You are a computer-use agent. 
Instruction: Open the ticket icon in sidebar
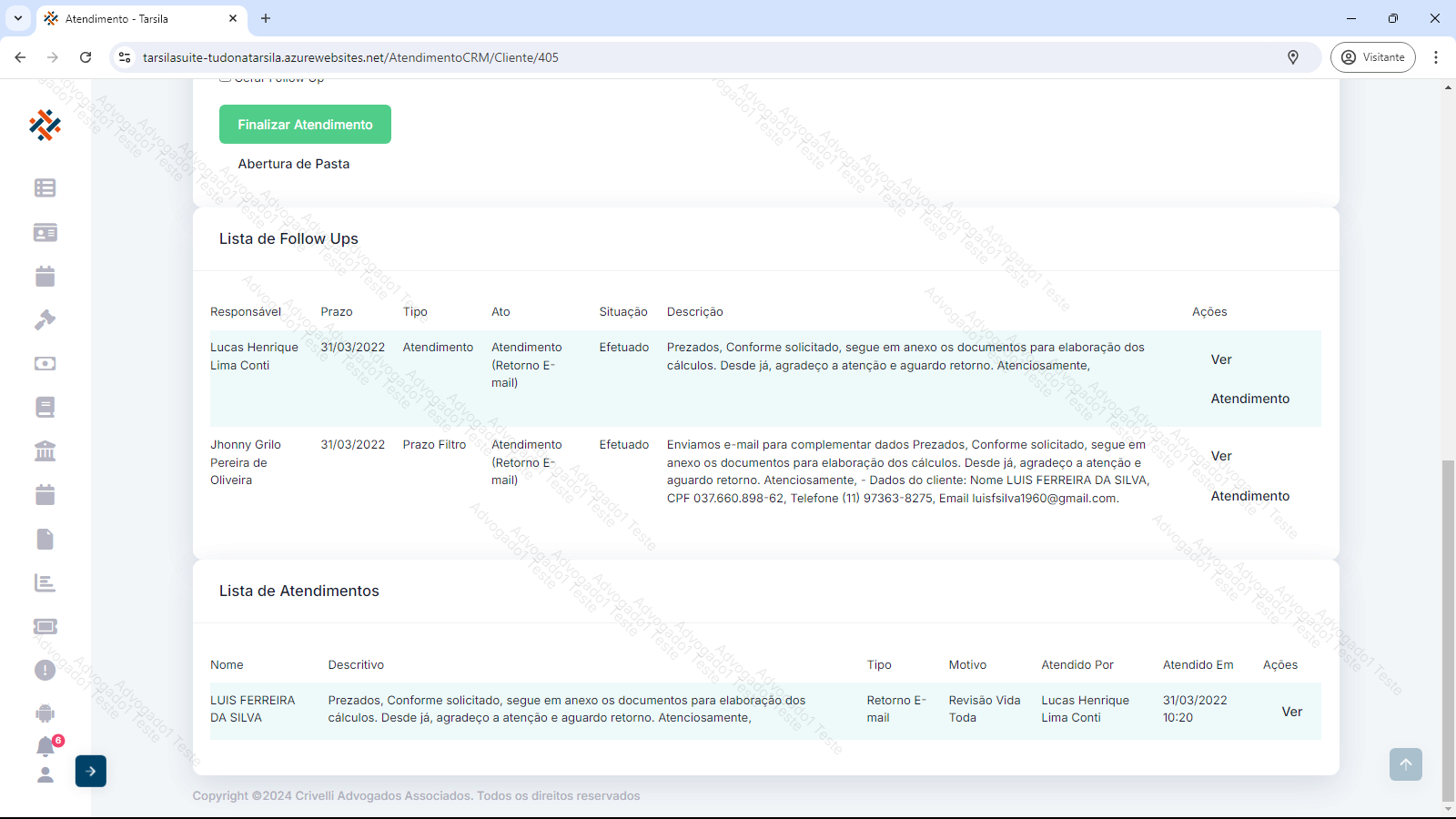click(45, 626)
